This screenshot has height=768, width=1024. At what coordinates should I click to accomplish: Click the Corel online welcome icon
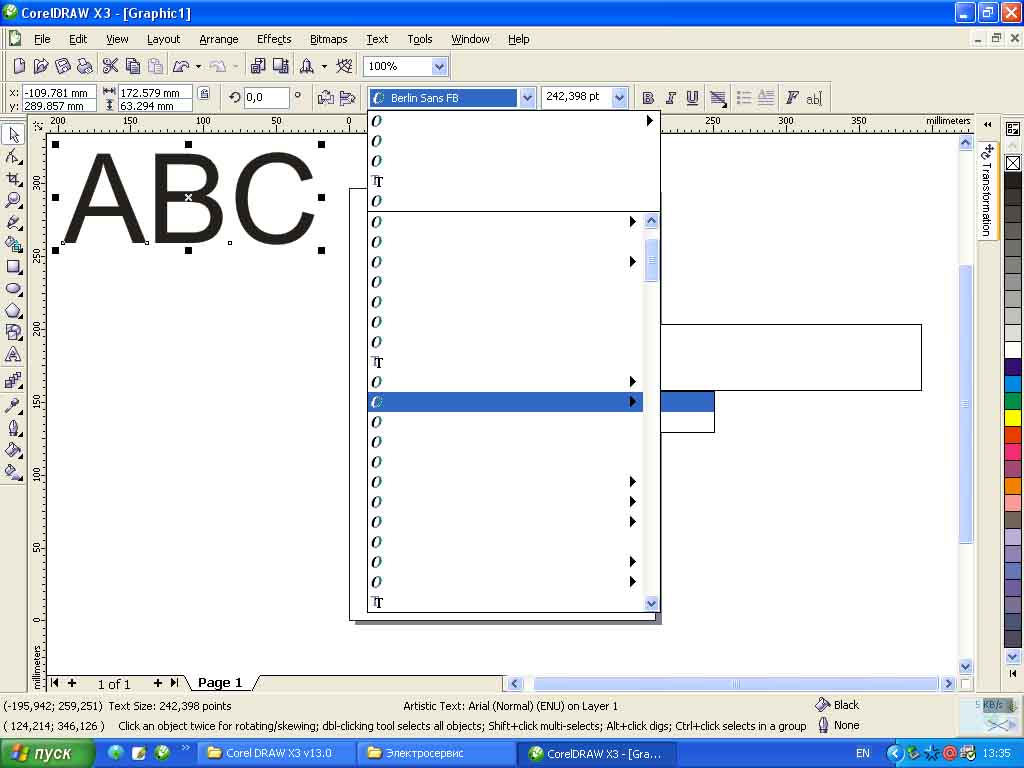pyautogui.click(x=344, y=65)
